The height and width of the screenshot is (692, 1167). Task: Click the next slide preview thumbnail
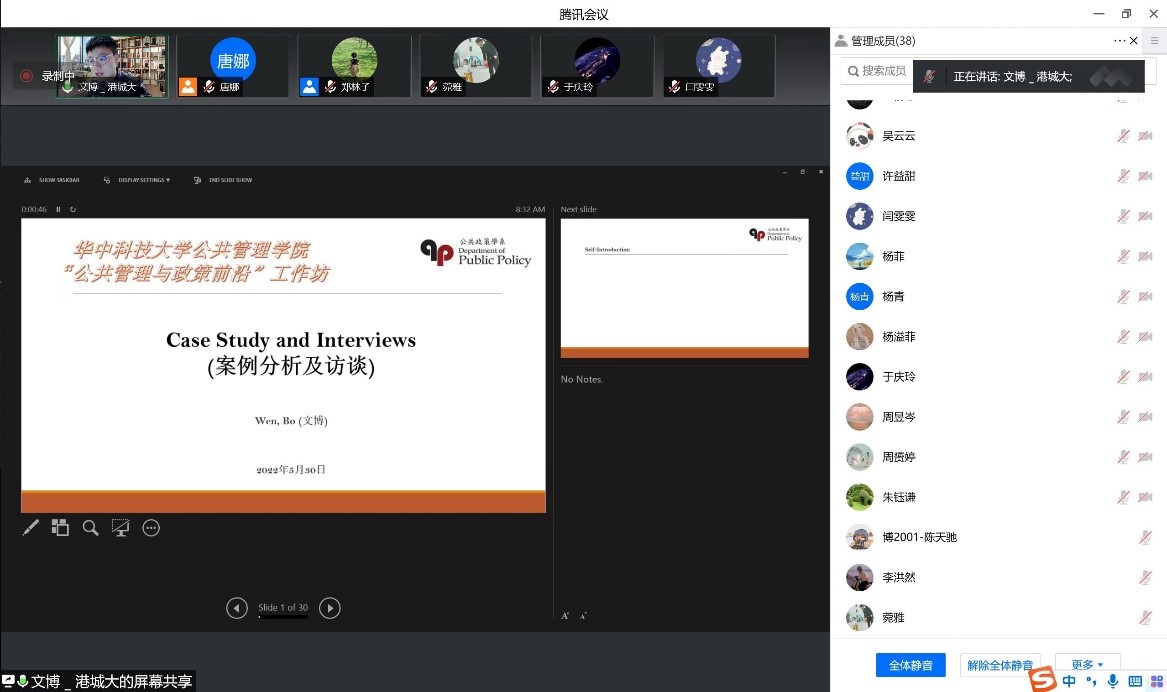pos(684,288)
